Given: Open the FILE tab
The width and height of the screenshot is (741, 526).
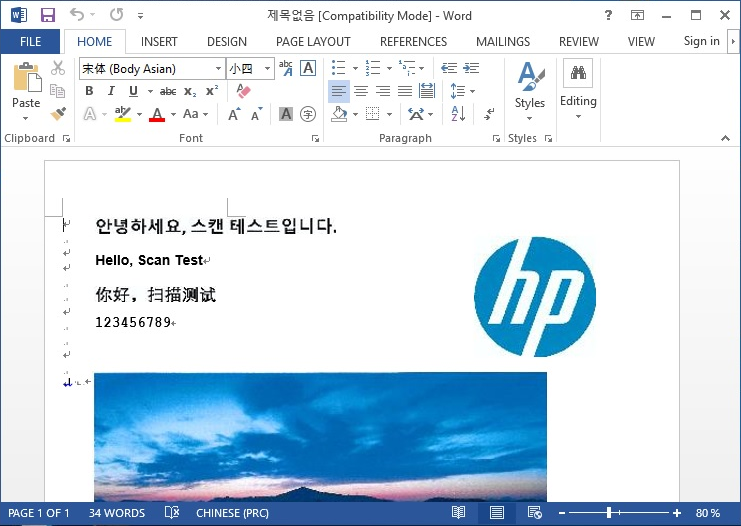Looking at the screenshot, I should (30, 42).
